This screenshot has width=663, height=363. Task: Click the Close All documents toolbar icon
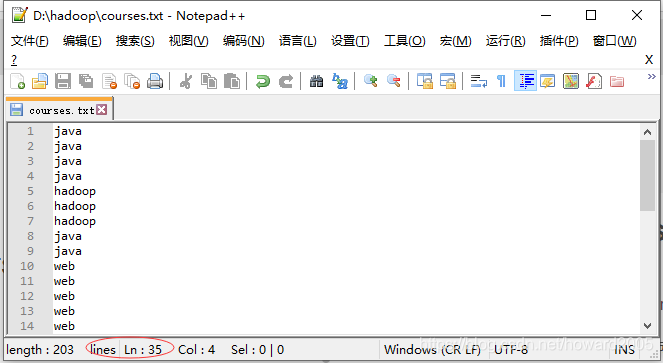132,81
